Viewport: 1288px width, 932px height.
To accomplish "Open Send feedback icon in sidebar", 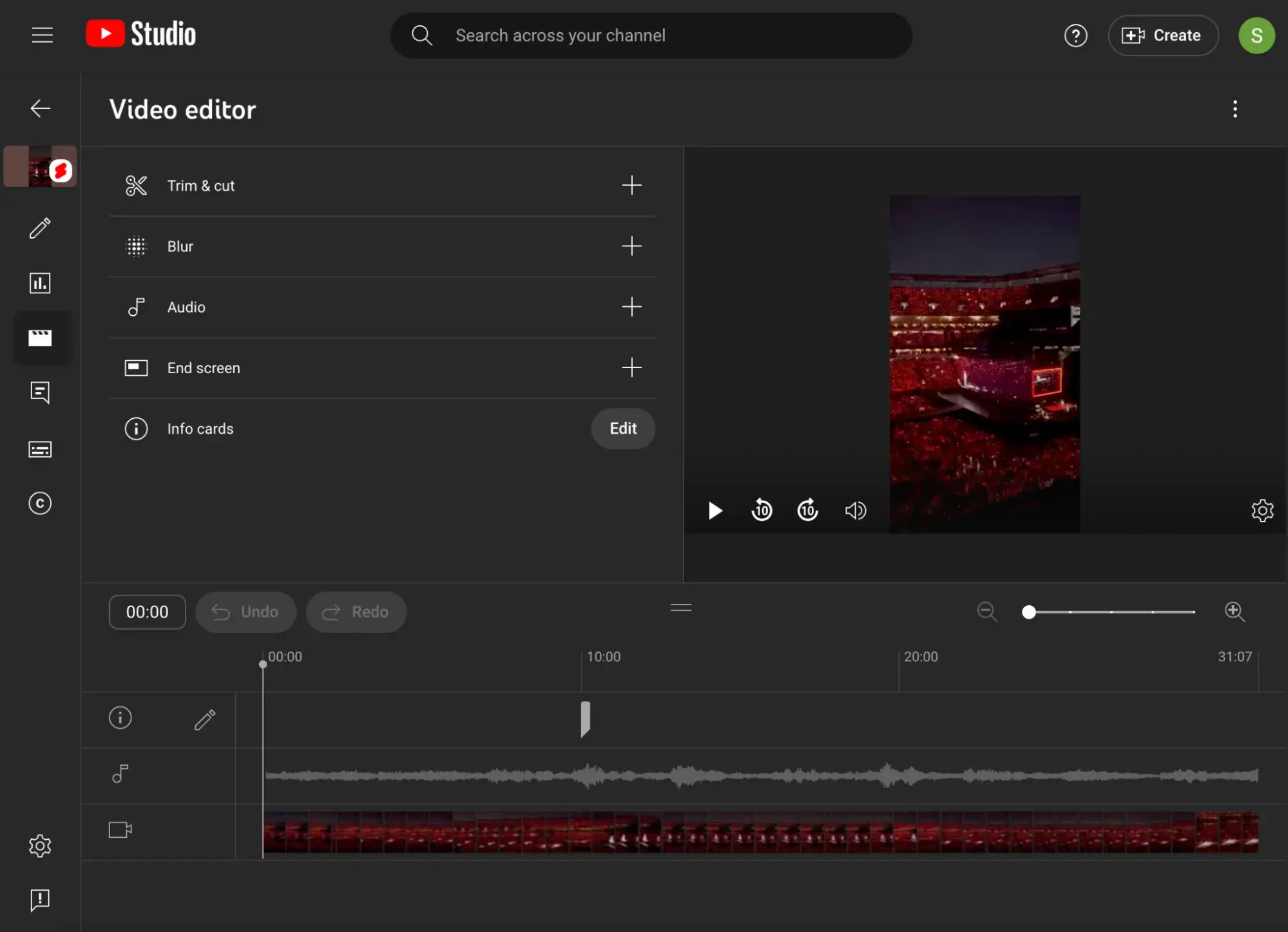I will [40, 900].
